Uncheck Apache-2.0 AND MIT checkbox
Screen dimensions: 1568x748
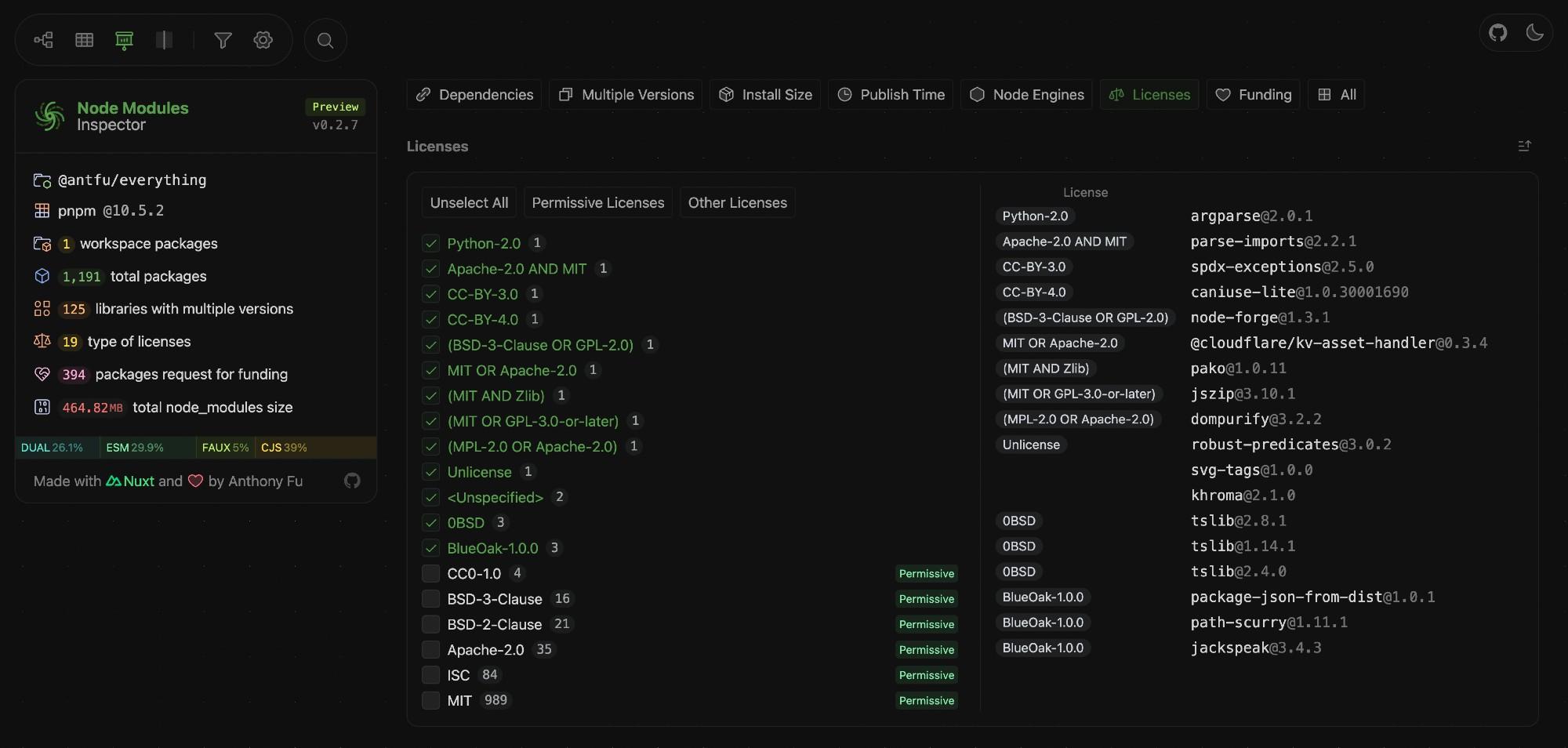click(x=430, y=269)
